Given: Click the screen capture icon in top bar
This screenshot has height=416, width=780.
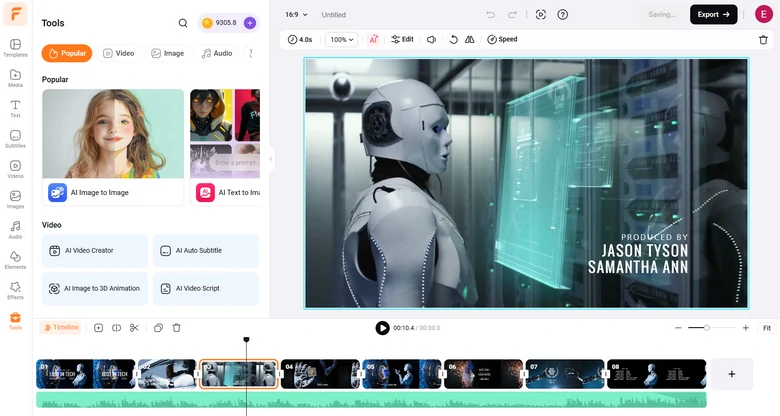Looking at the screenshot, I should point(541,14).
